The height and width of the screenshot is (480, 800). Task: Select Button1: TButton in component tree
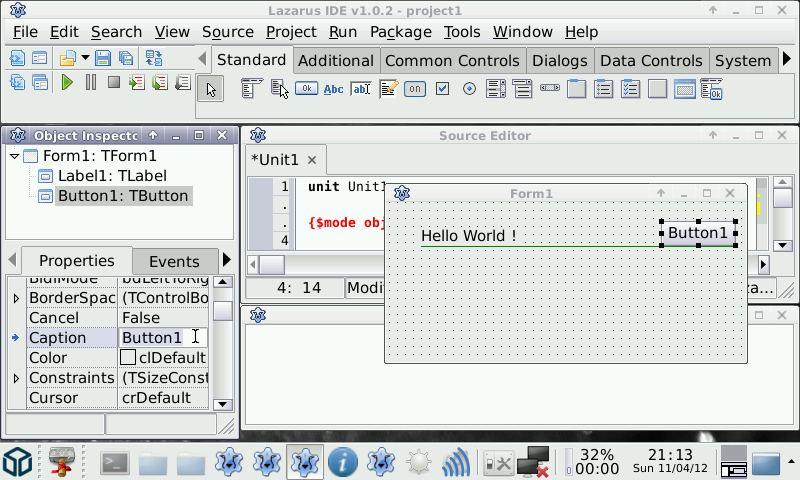[123, 196]
